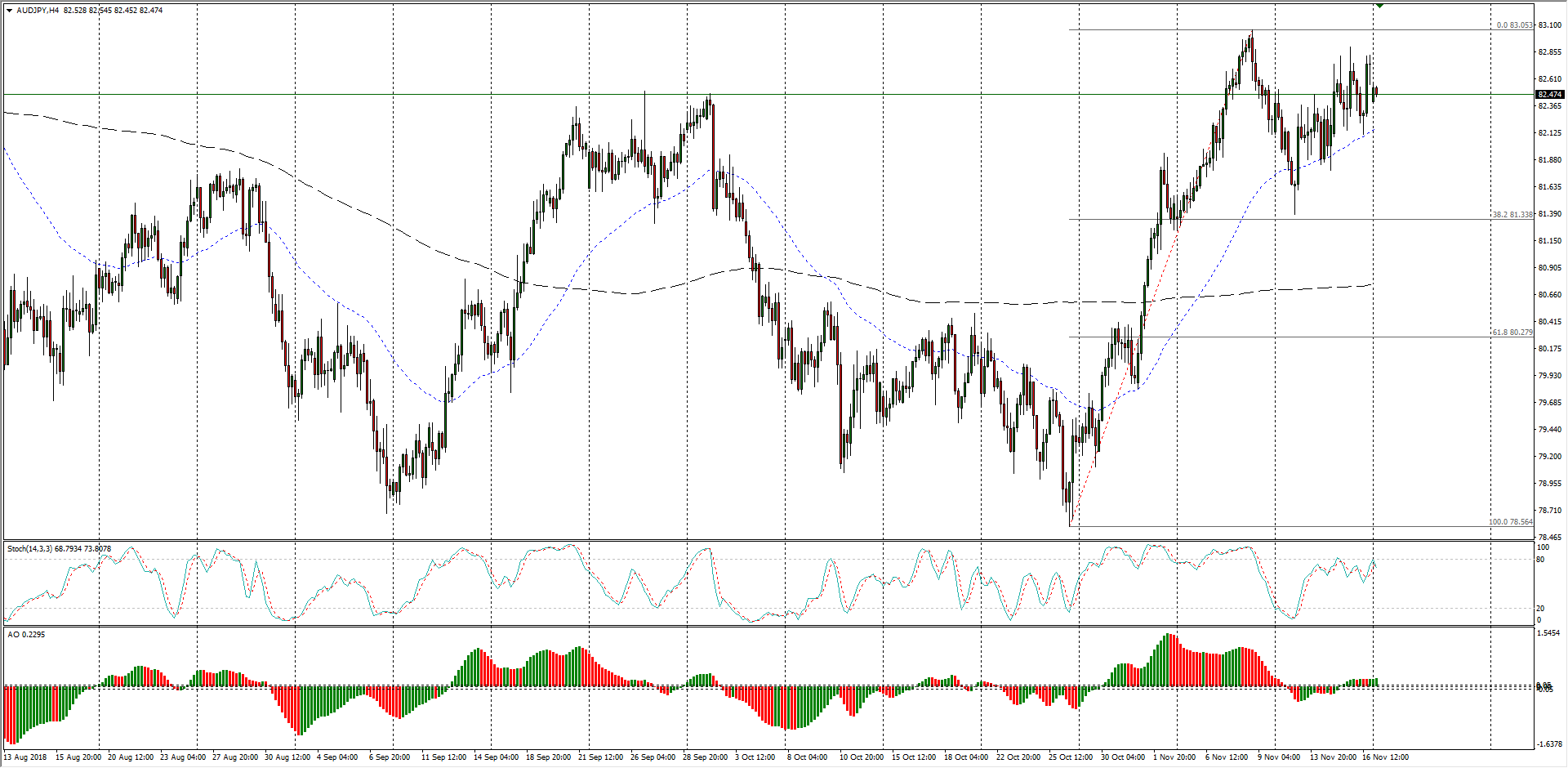The width and height of the screenshot is (1568, 768).
Task: Click the 16 Nov 12:00 time label
Action: pos(1385,757)
